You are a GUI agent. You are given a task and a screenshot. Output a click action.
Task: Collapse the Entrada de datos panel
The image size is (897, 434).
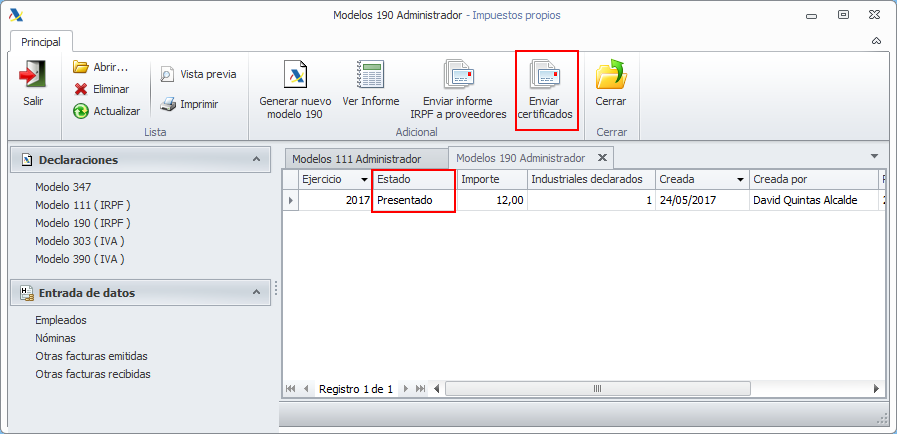[x=257, y=292]
